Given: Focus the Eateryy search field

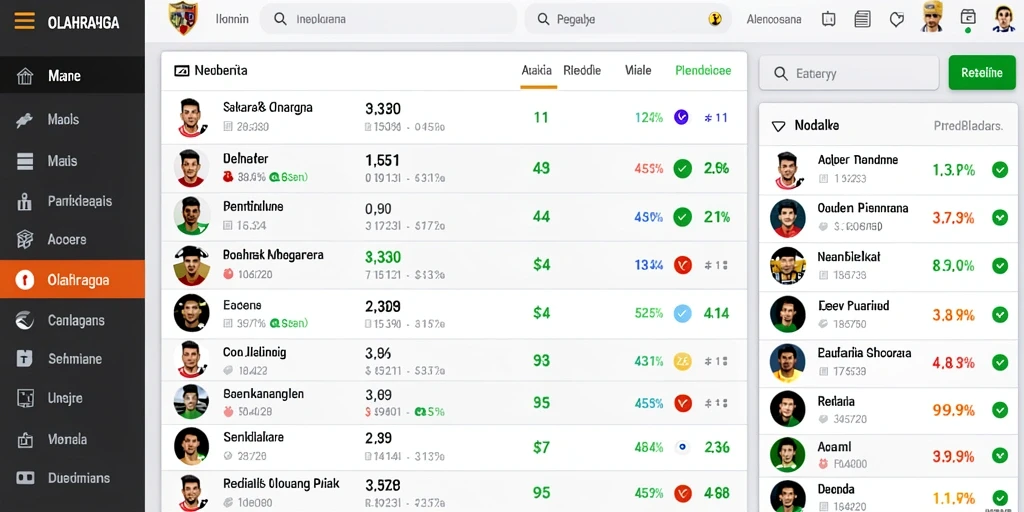Looking at the screenshot, I should click(848, 73).
